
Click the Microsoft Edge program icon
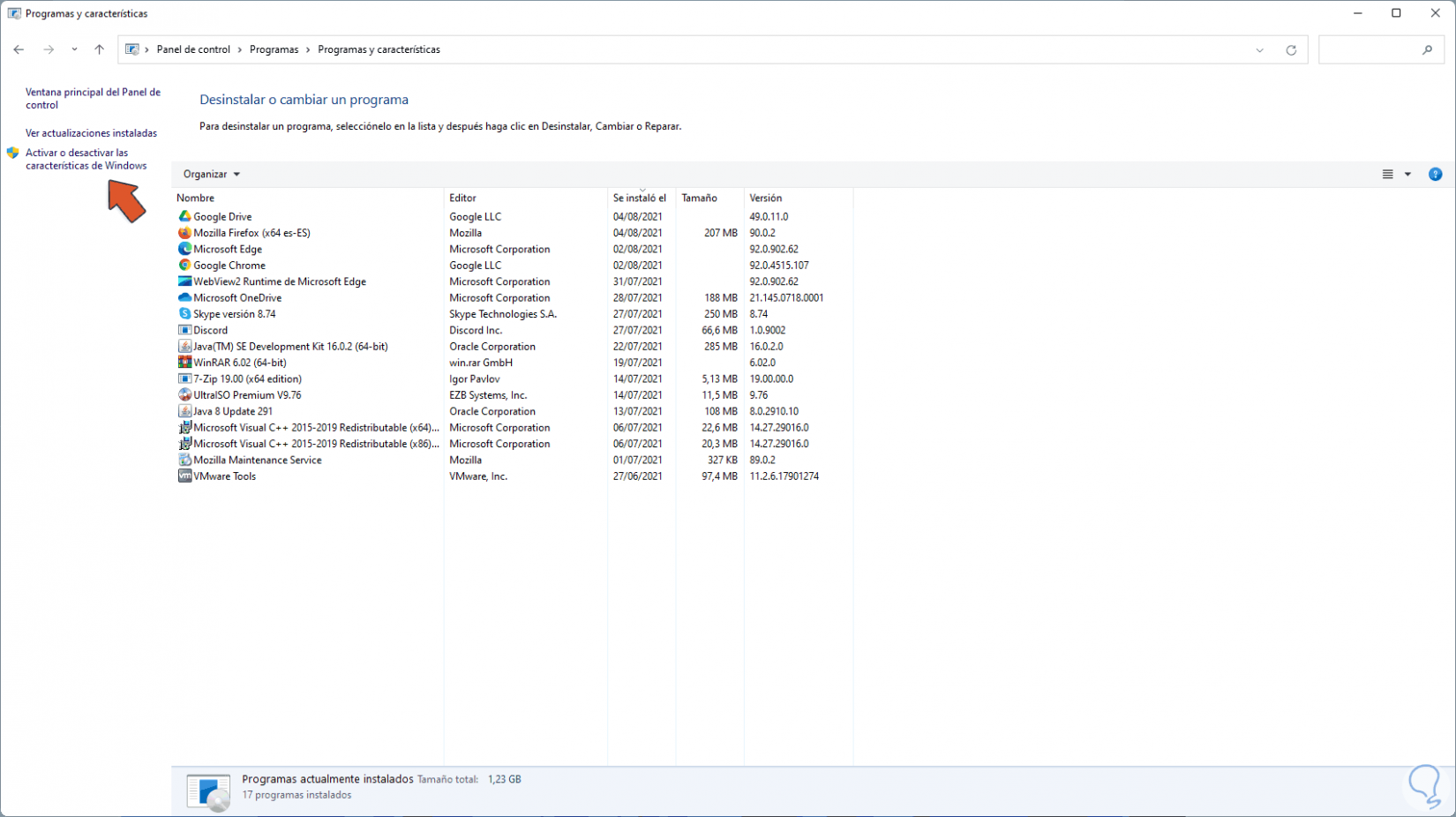point(184,249)
